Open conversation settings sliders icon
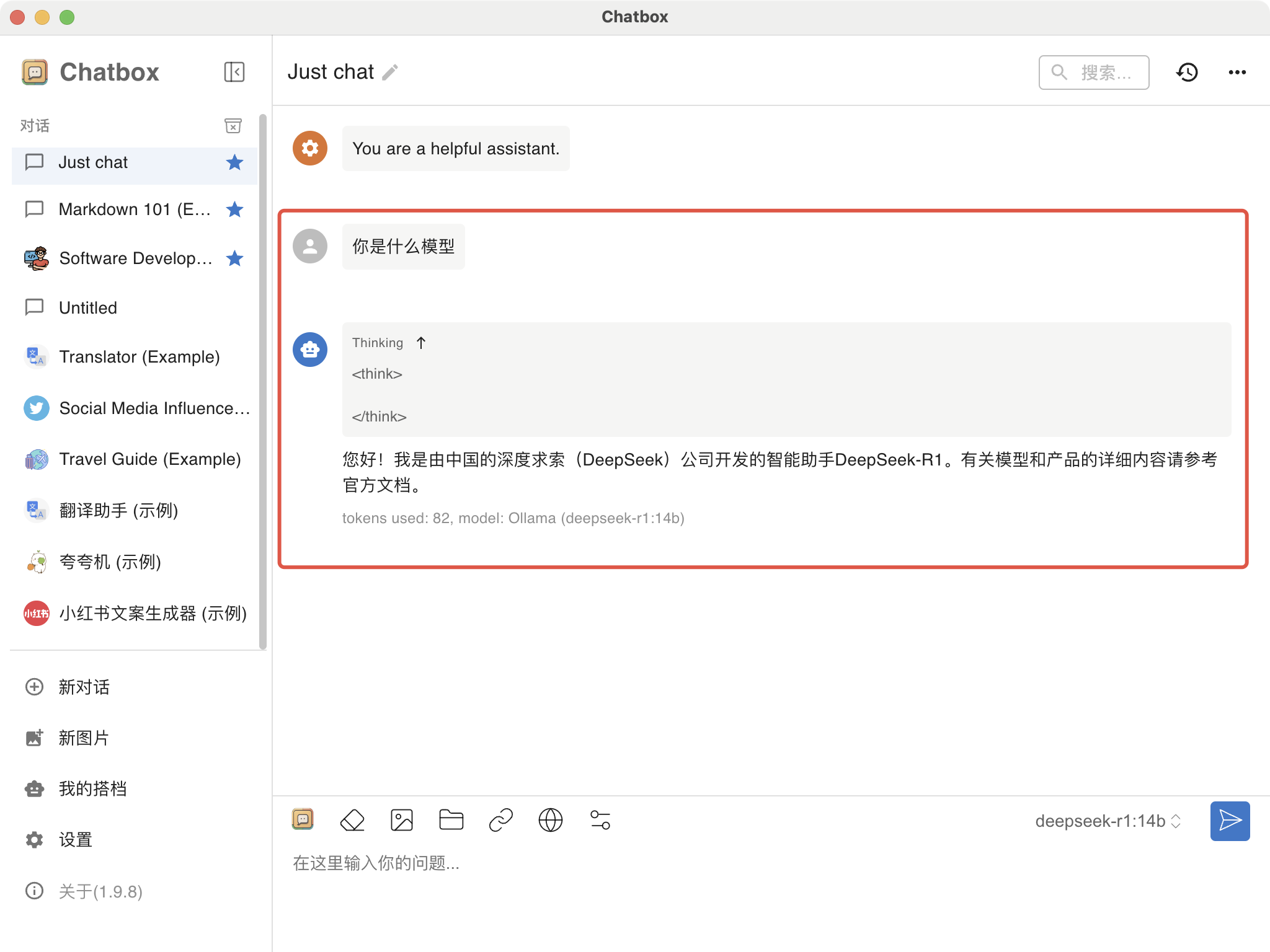 (600, 820)
